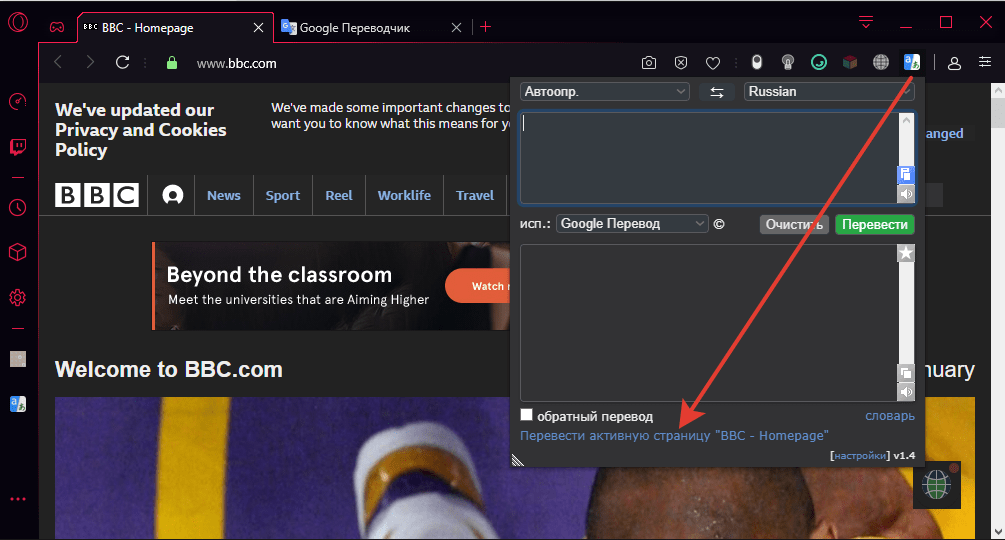Click the star favorite icon in output box

tap(906, 254)
